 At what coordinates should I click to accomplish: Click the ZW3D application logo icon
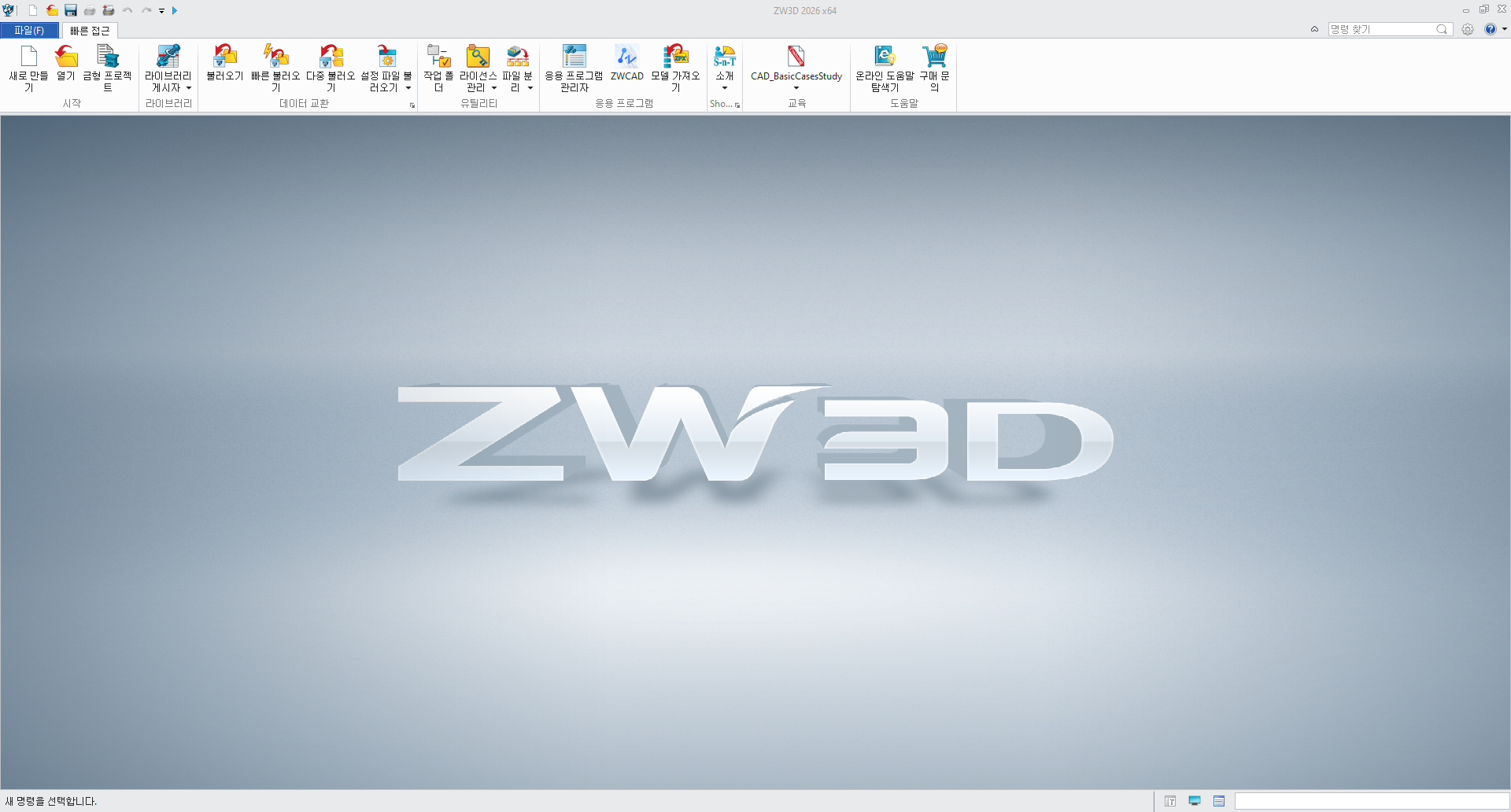coord(9,10)
